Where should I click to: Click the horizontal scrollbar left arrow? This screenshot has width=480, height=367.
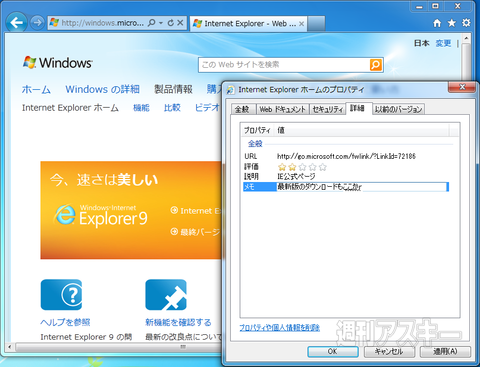pyautogui.click(x=10, y=347)
